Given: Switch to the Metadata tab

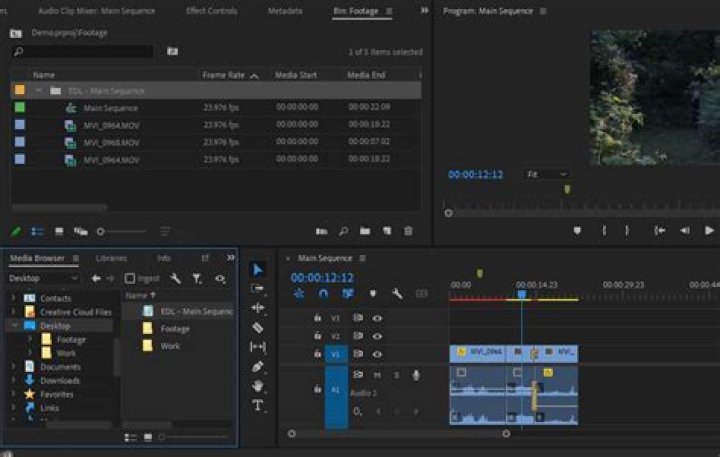Looking at the screenshot, I should (285, 11).
